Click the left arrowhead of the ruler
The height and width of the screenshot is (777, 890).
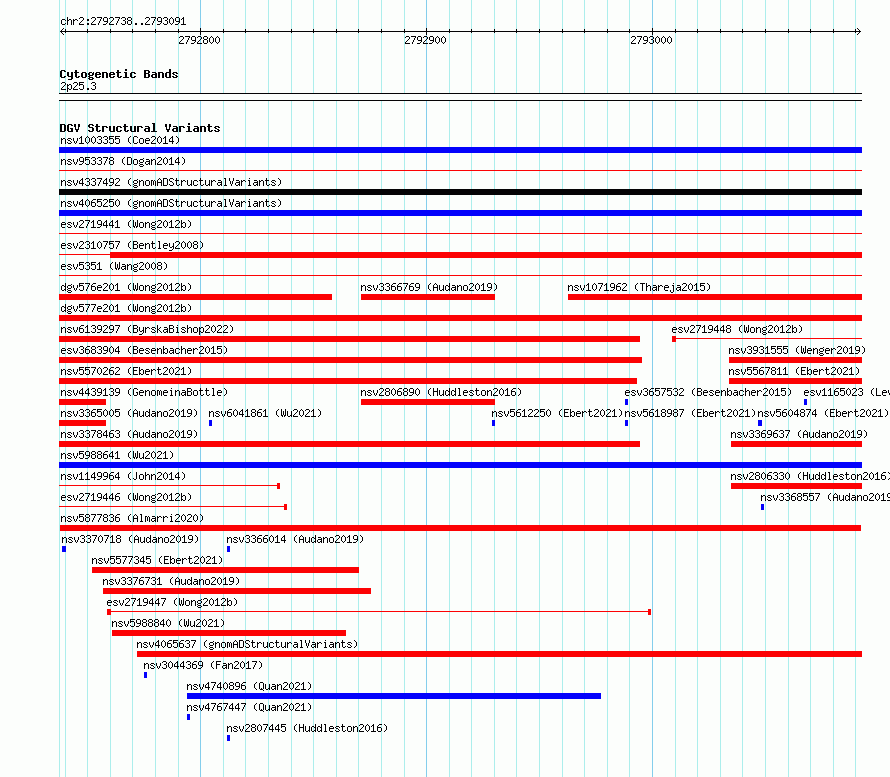tap(63, 31)
